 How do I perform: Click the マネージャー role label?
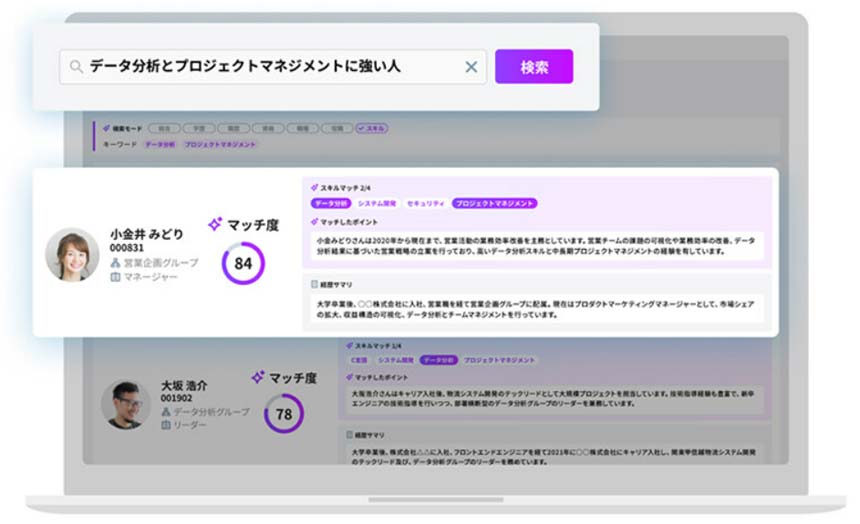point(150,277)
